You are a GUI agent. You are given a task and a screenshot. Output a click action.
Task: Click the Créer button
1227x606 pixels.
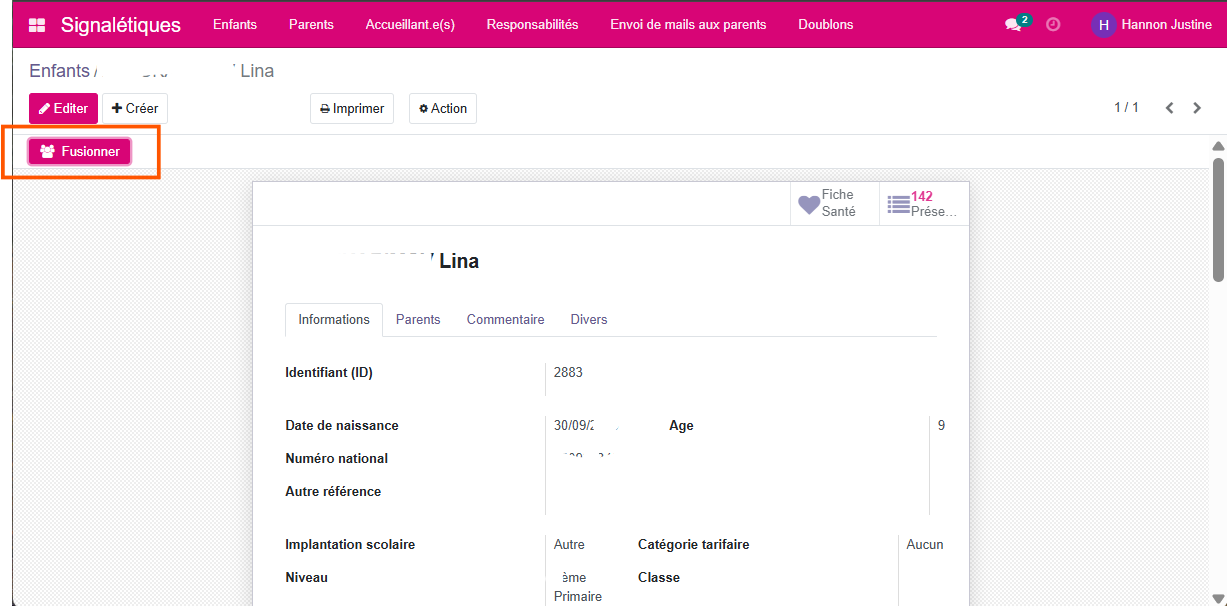pyautogui.click(x=134, y=108)
